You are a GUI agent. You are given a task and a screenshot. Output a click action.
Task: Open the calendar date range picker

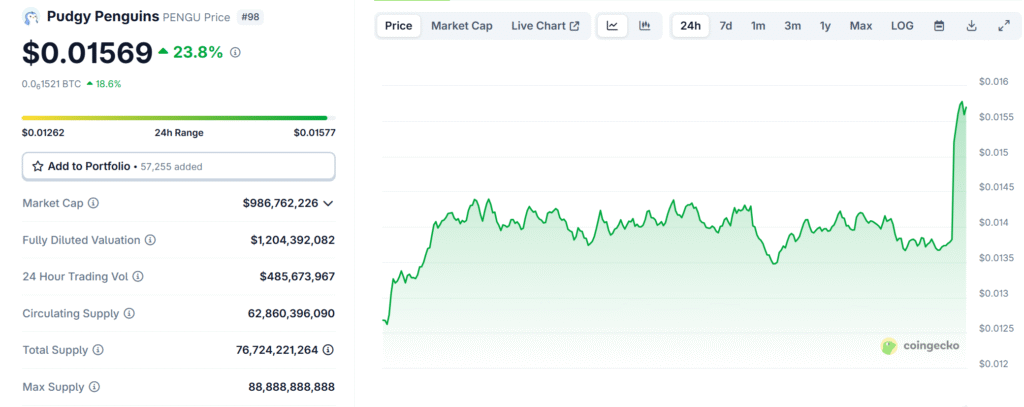(x=939, y=26)
